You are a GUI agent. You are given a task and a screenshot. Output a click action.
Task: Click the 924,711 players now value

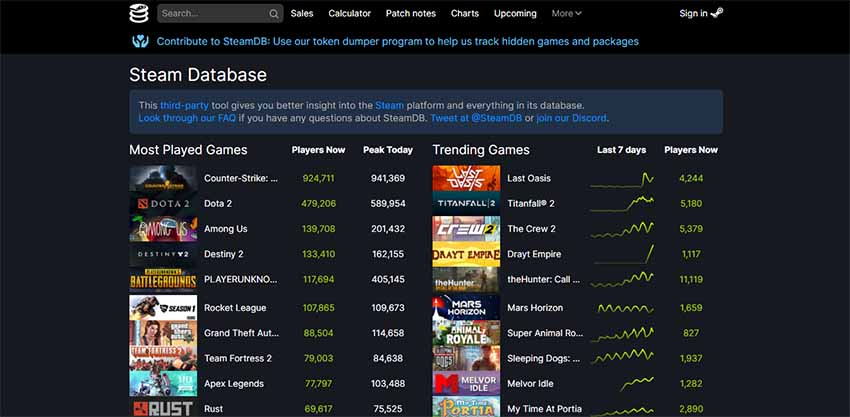point(318,178)
